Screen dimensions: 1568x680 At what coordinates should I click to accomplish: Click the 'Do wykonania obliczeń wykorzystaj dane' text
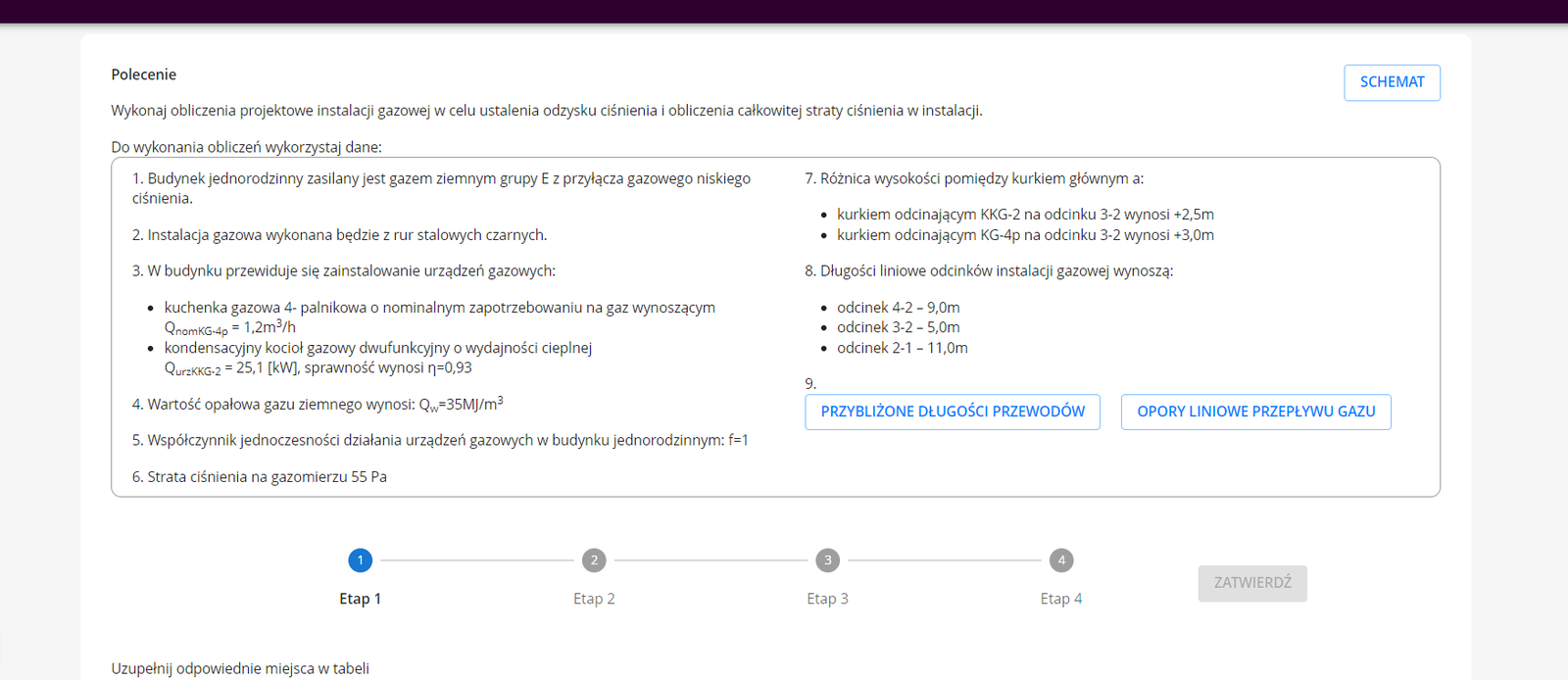(246, 147)
